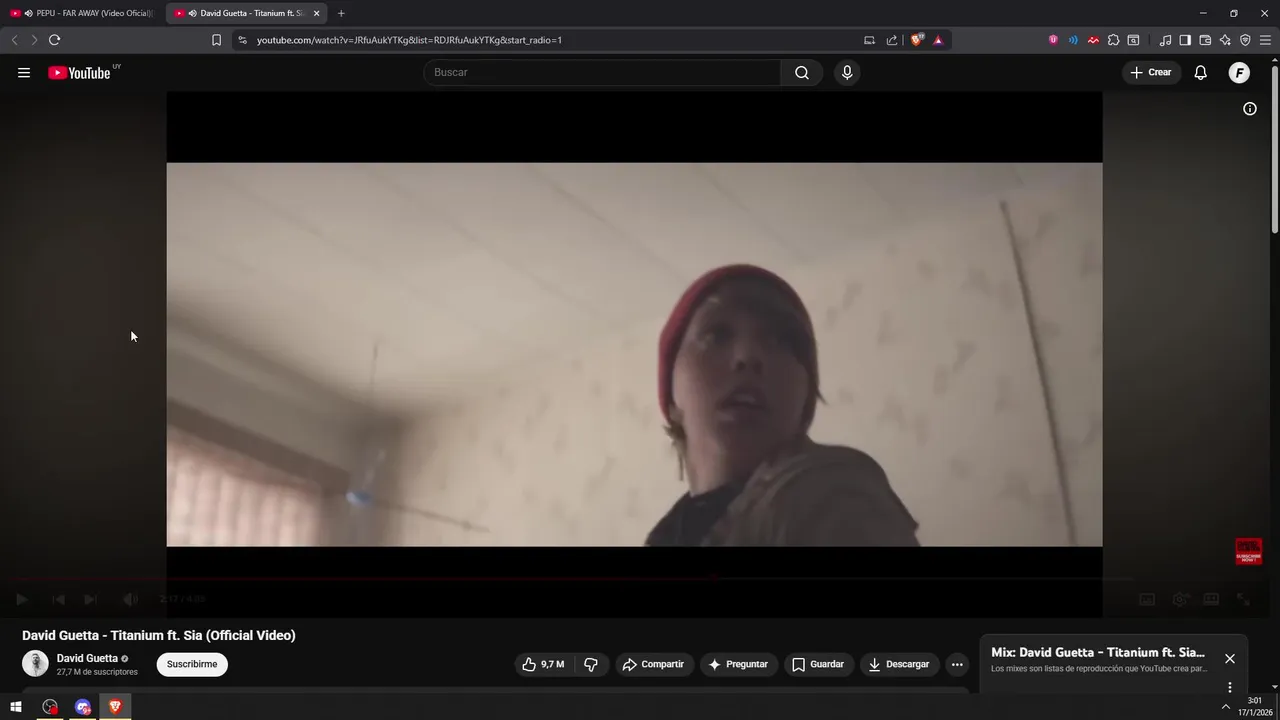Open the blue sound waves extension
This screenshot has width=1280, height=720.
(x=1073, y=40)
